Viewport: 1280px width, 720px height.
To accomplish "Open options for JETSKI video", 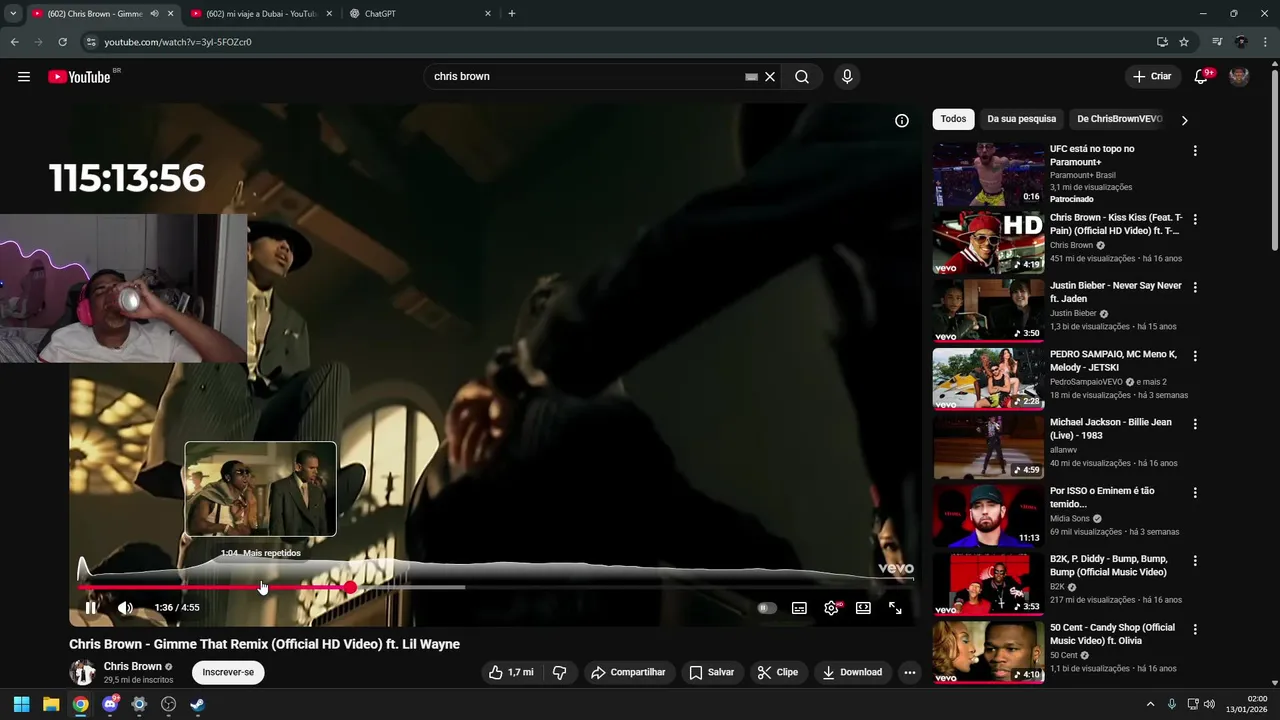I will click(1194, 356).
